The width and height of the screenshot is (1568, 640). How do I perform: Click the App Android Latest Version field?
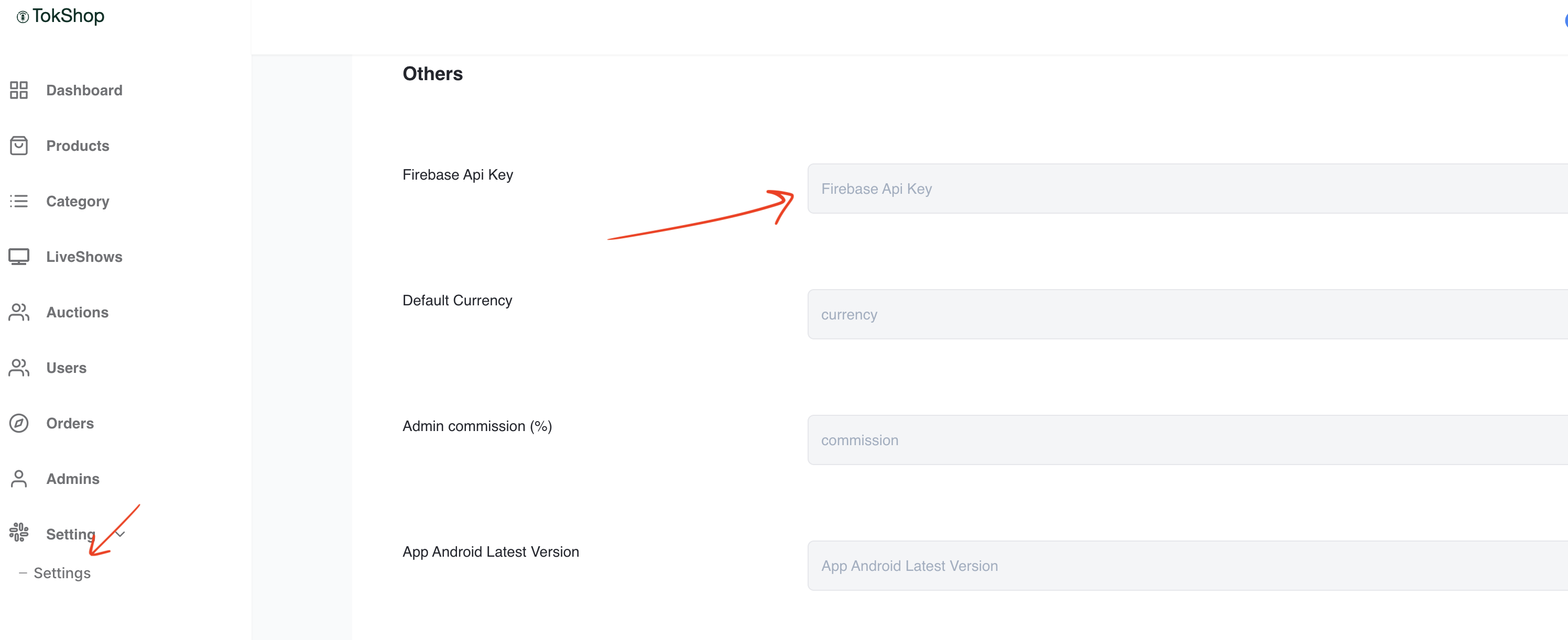point(1187,566)
